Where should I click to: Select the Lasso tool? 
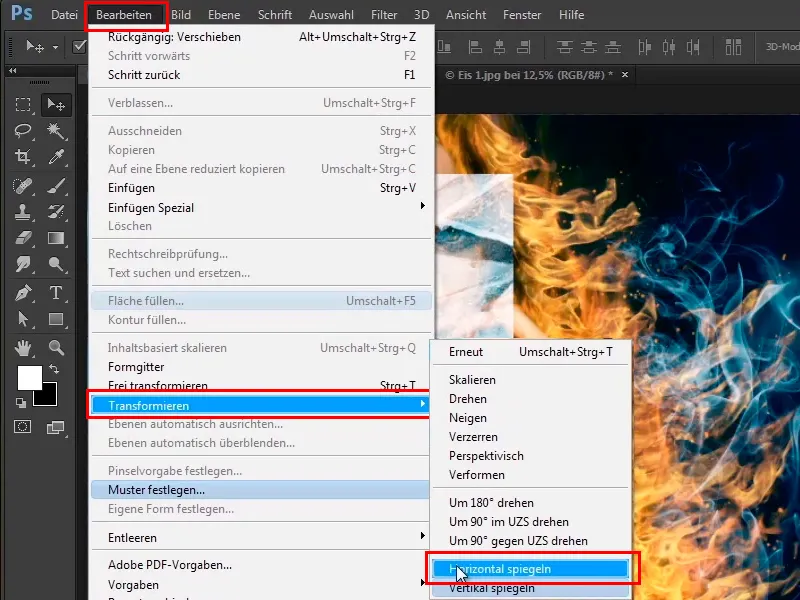coord(23,131)
